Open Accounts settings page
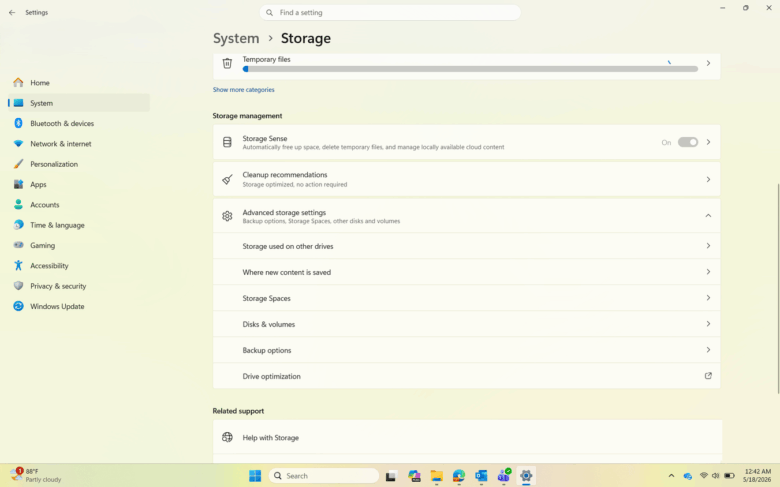 [x=79, y=205]
